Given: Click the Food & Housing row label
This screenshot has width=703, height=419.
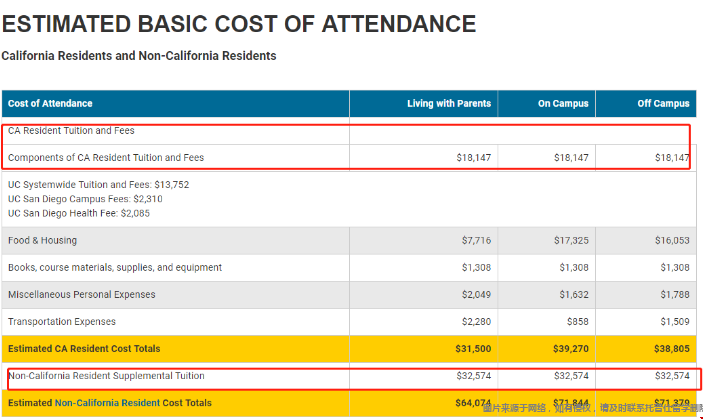Looking at the screenshot, I should (42, 241).
